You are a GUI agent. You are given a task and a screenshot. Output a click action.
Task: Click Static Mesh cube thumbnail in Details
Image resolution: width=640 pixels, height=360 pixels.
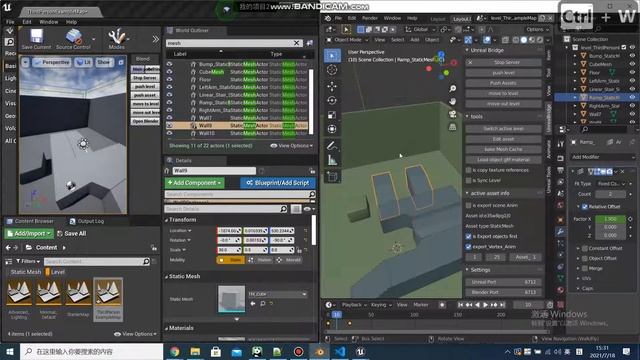(x=231, y=299)
